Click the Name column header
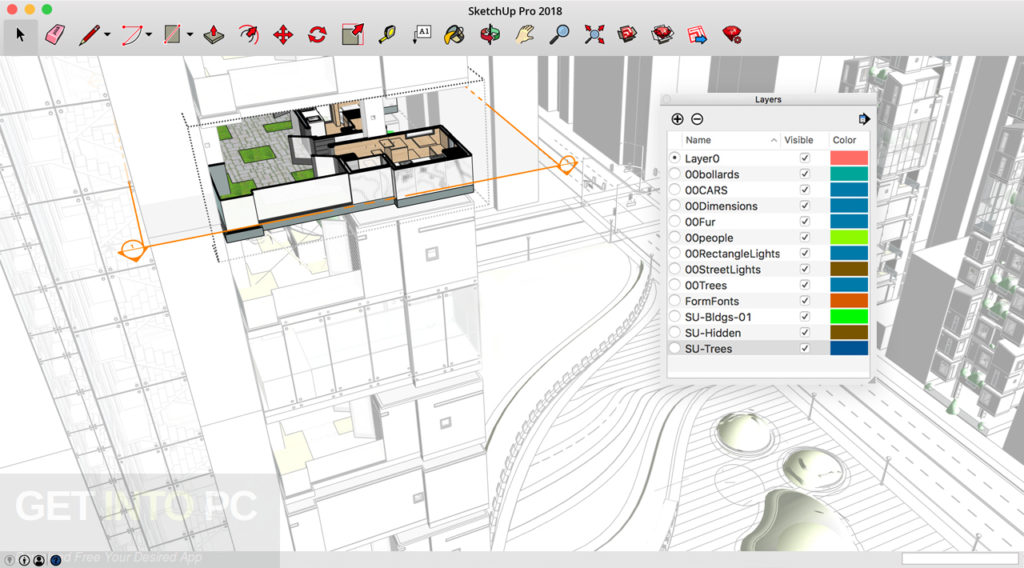This screenshot has height=568, width=1024. coord(698,140)
